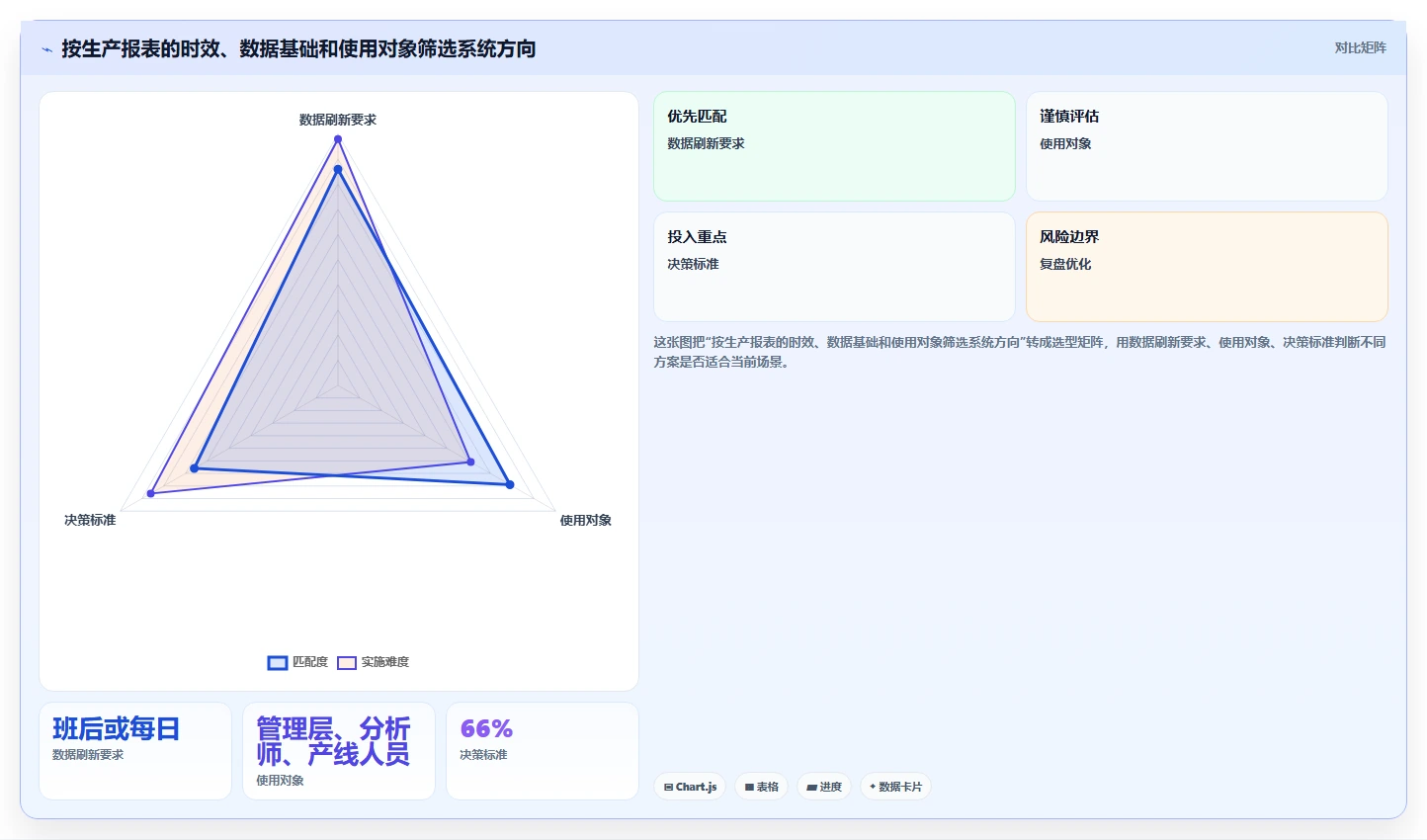Click the 管理层、分析师、产线人员 stat card
This screenshot has height=840, width=1427.
(339, 751)
